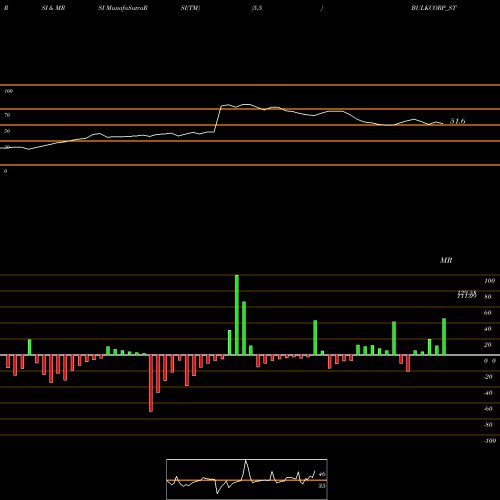Open the mini RSI preview chart at bottom
Image resolution: width=500 pixels, height=500 pixels.
point(247,479)
